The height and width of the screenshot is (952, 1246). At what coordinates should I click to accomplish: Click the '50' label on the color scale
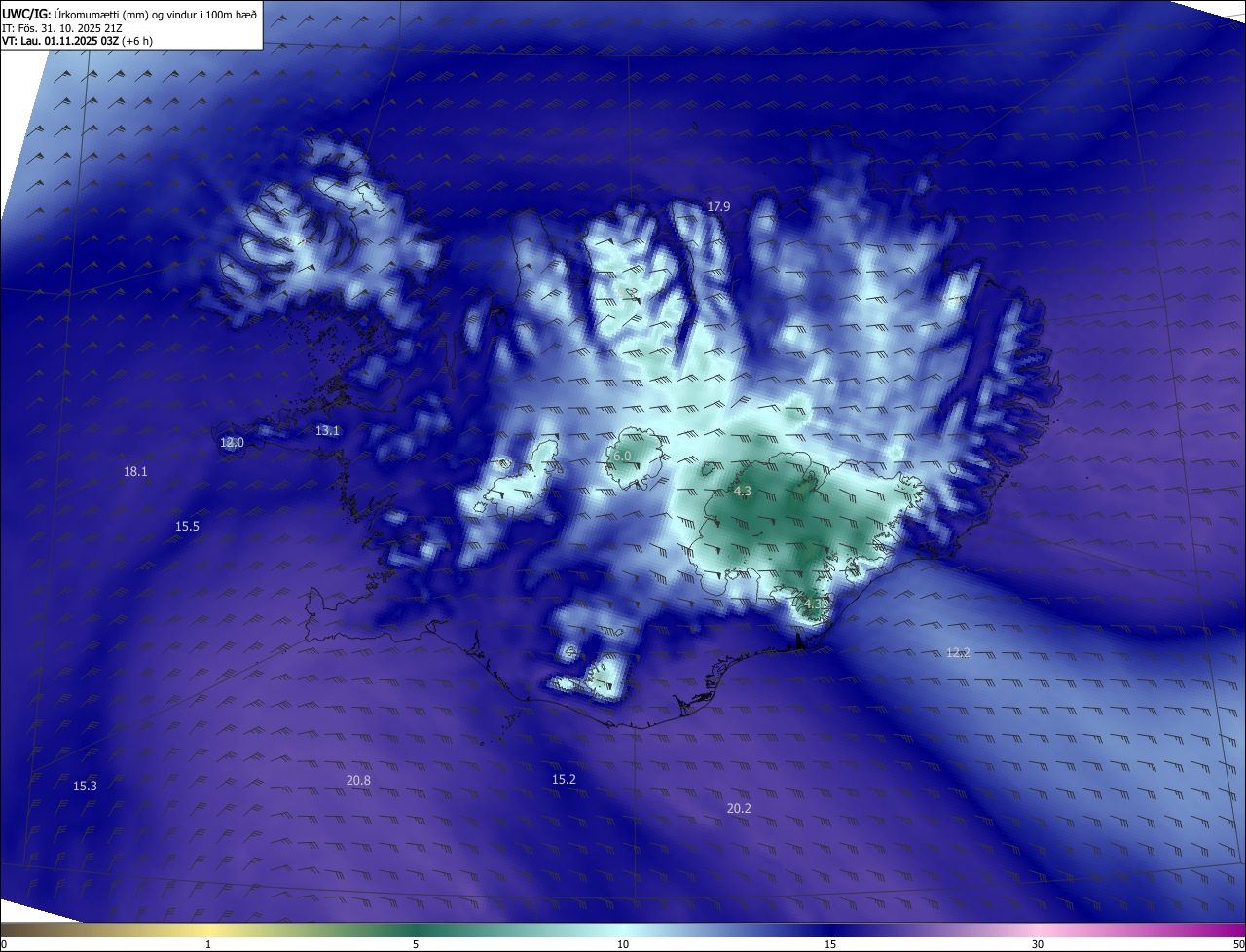coord(1238,944)
